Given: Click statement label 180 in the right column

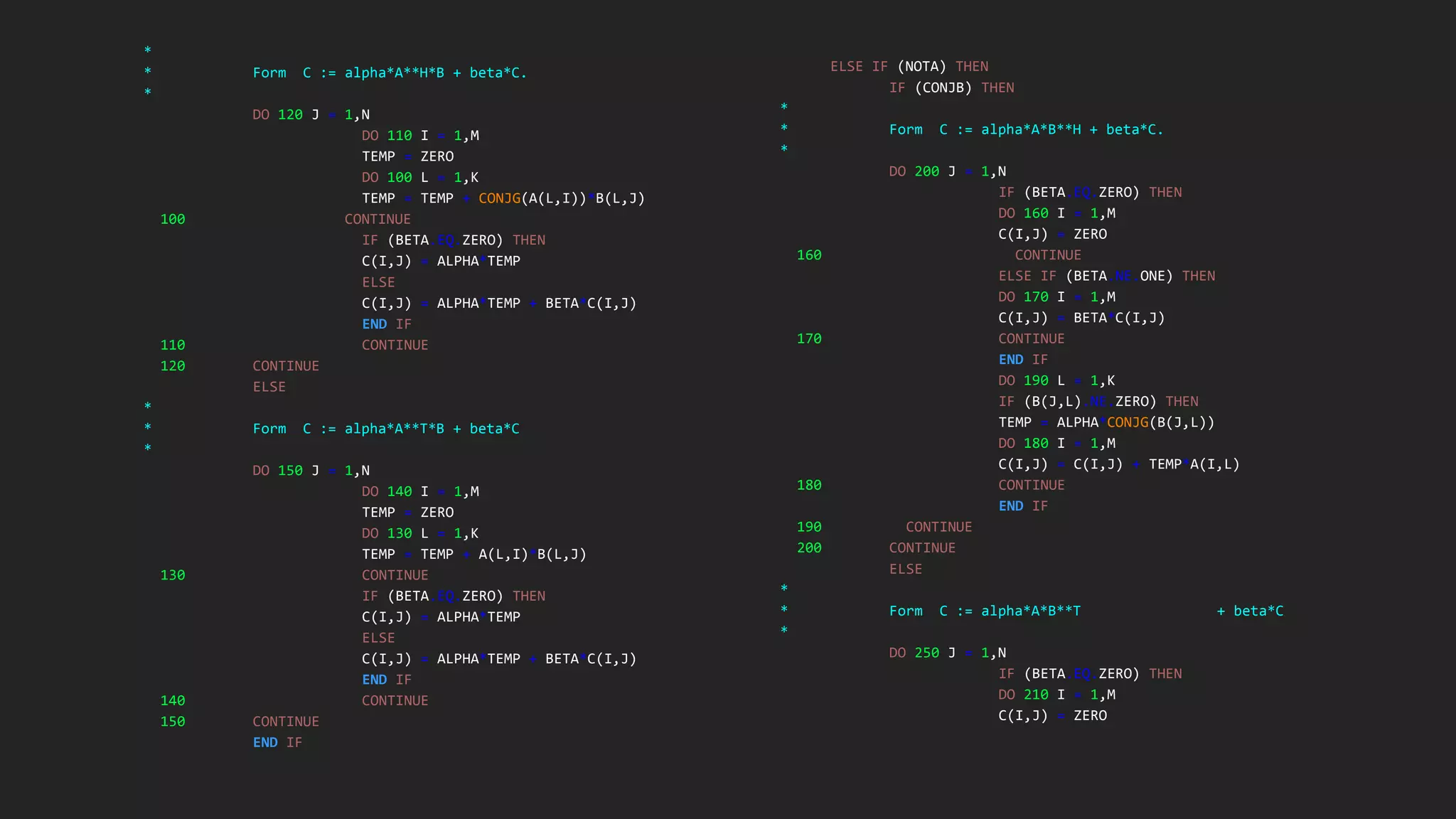Looking at the screenshot, I should point(809,486).
